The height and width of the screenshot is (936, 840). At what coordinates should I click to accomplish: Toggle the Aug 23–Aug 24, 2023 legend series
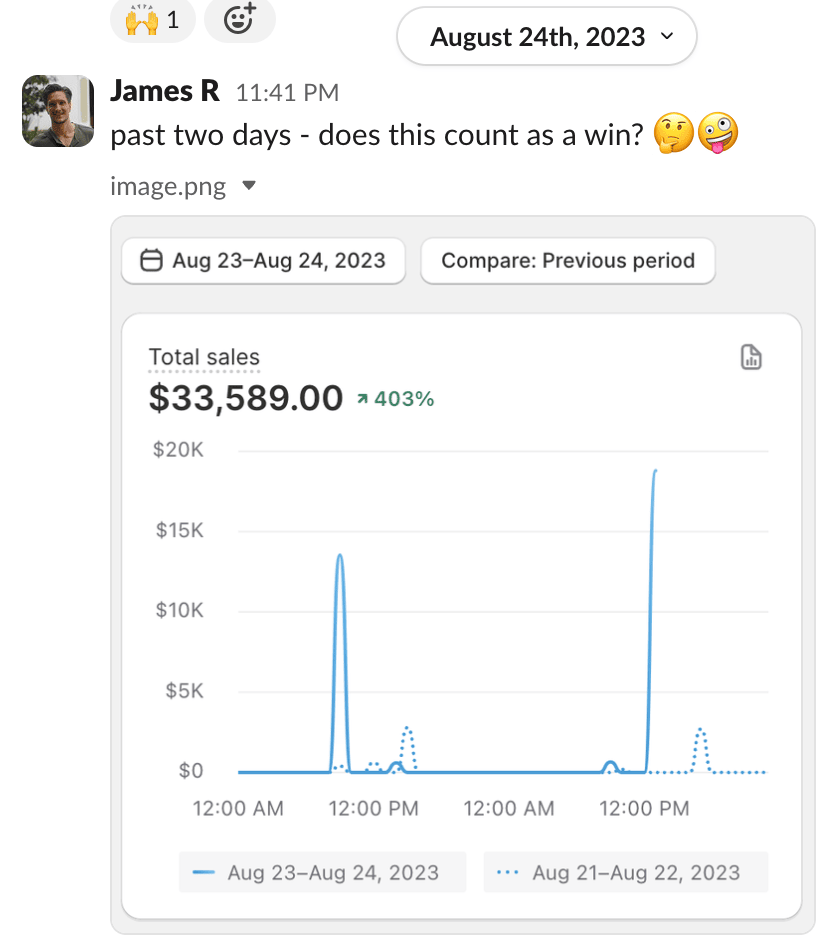pyautogui.click(x=322, y=872)
